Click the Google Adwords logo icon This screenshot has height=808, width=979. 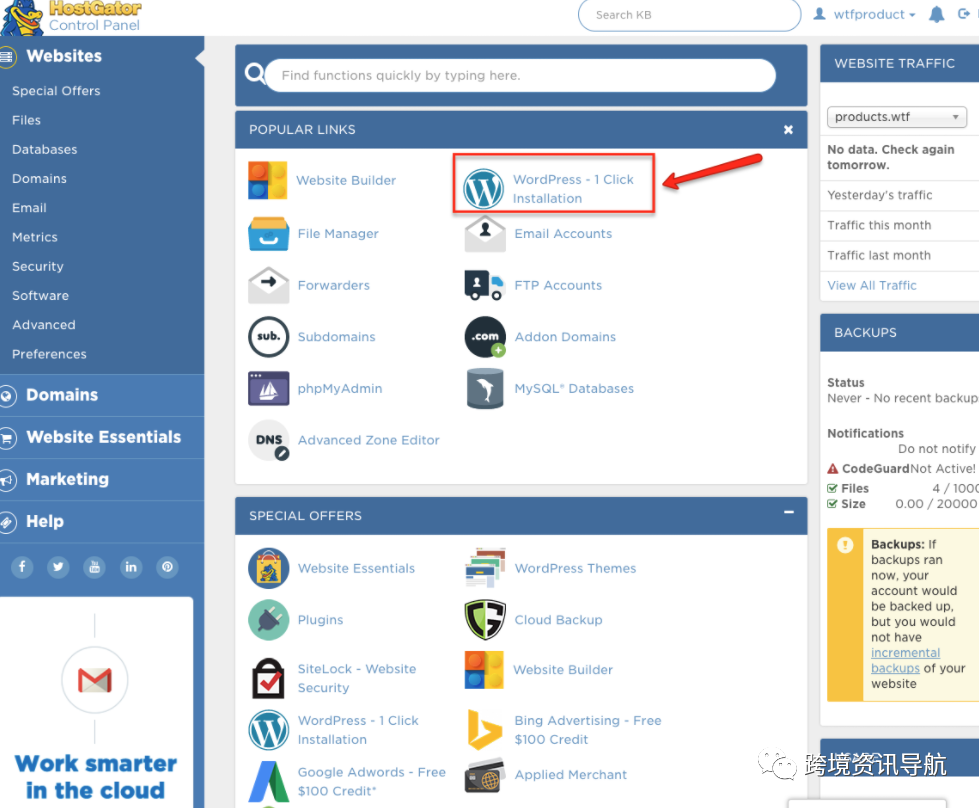(x=268, y=781)
